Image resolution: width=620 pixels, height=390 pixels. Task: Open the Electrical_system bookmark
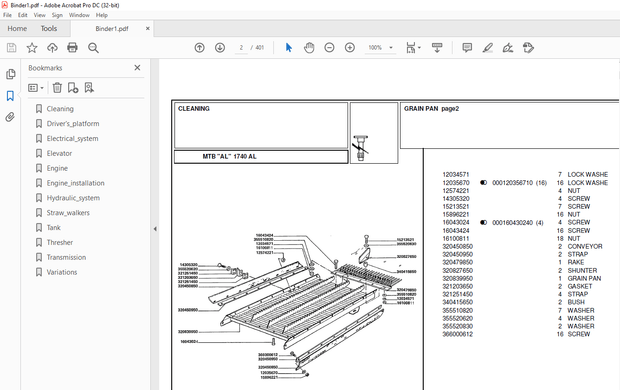pos(72,138)
